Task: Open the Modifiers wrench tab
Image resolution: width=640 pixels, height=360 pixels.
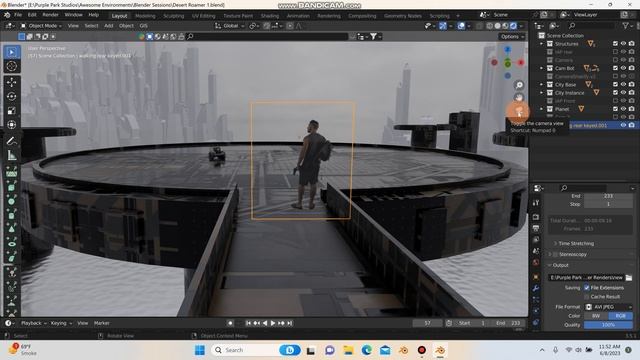Action: point(536,289)
